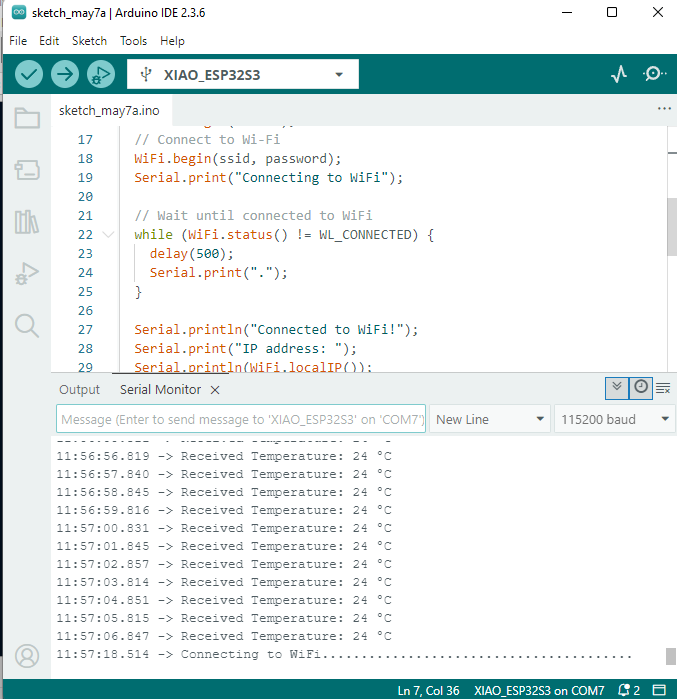Screen dimensions: 677x699
Task: Click the Arduino IDE app logo
Action: coord(18,12)
